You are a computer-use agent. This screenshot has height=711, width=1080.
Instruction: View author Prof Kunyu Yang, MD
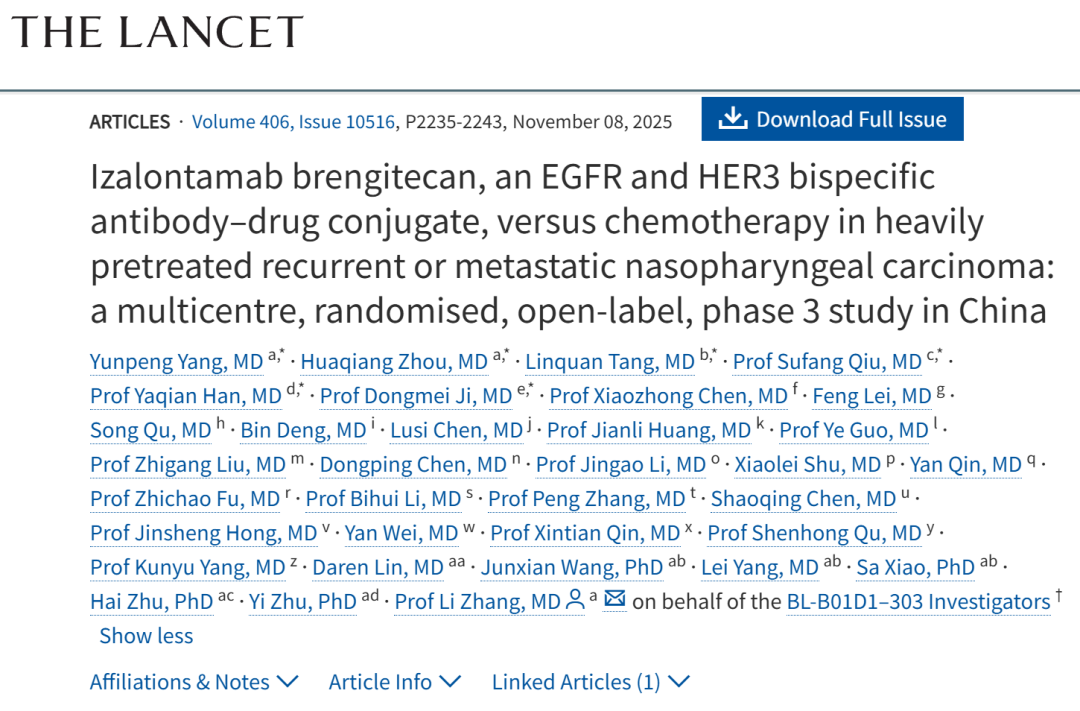pos(187,568)
